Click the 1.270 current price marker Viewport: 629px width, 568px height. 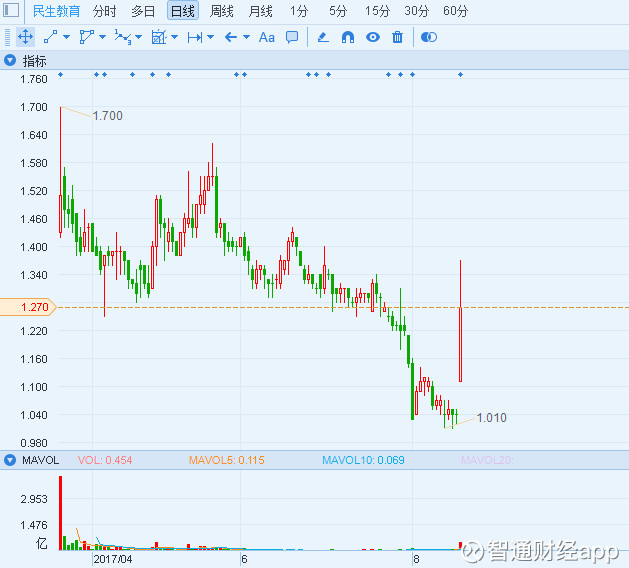tap(28, 307)
